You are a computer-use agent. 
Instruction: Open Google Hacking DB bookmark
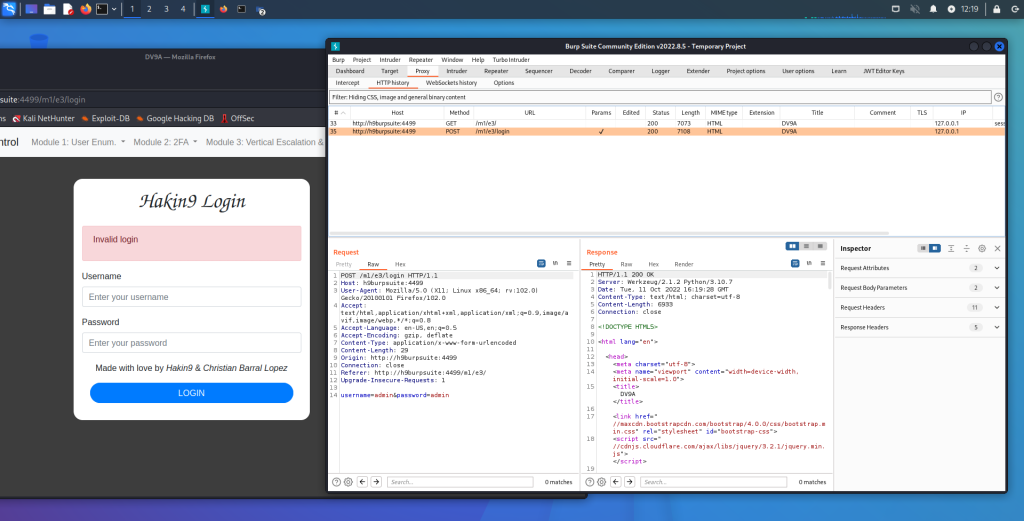[175, 118]
